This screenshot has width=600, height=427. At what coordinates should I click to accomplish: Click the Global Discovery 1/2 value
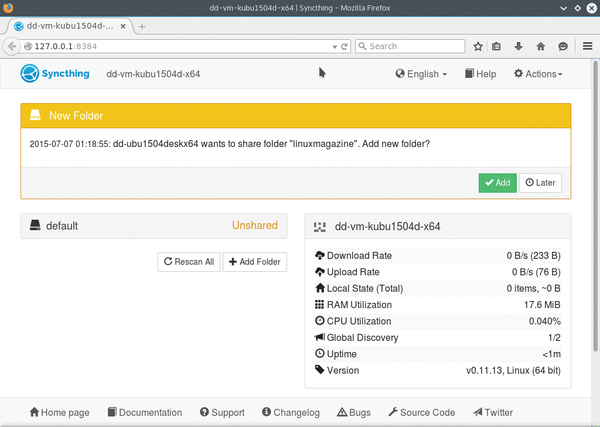[x=554, y=337]
